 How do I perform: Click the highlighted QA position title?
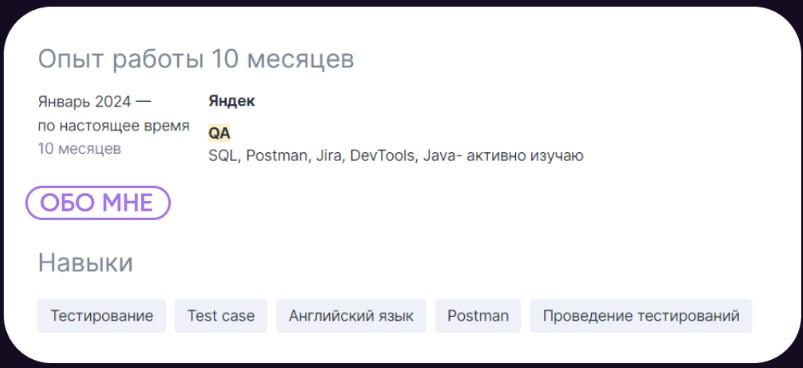pyautogui.click(x=219, y=134)
